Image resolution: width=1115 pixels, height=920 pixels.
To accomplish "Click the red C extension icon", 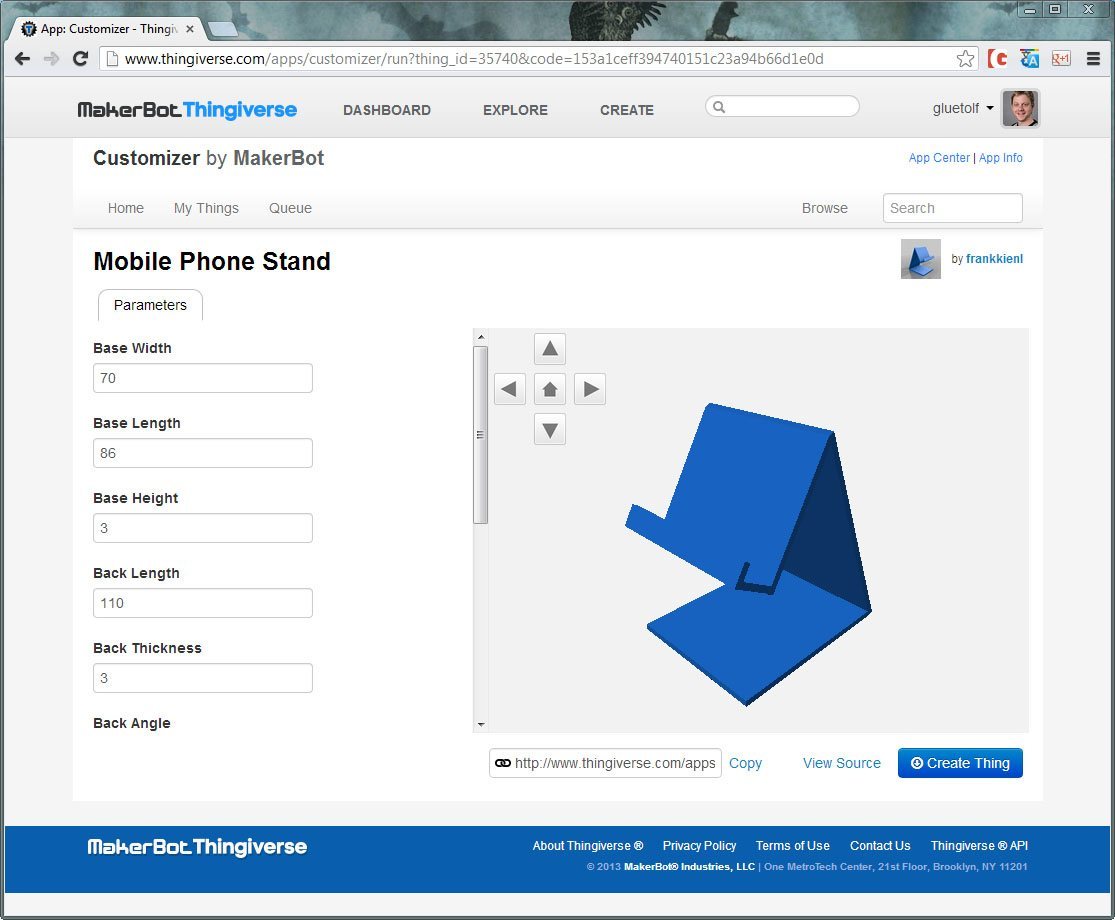I will pyautogui.click(x=998, y=59).
